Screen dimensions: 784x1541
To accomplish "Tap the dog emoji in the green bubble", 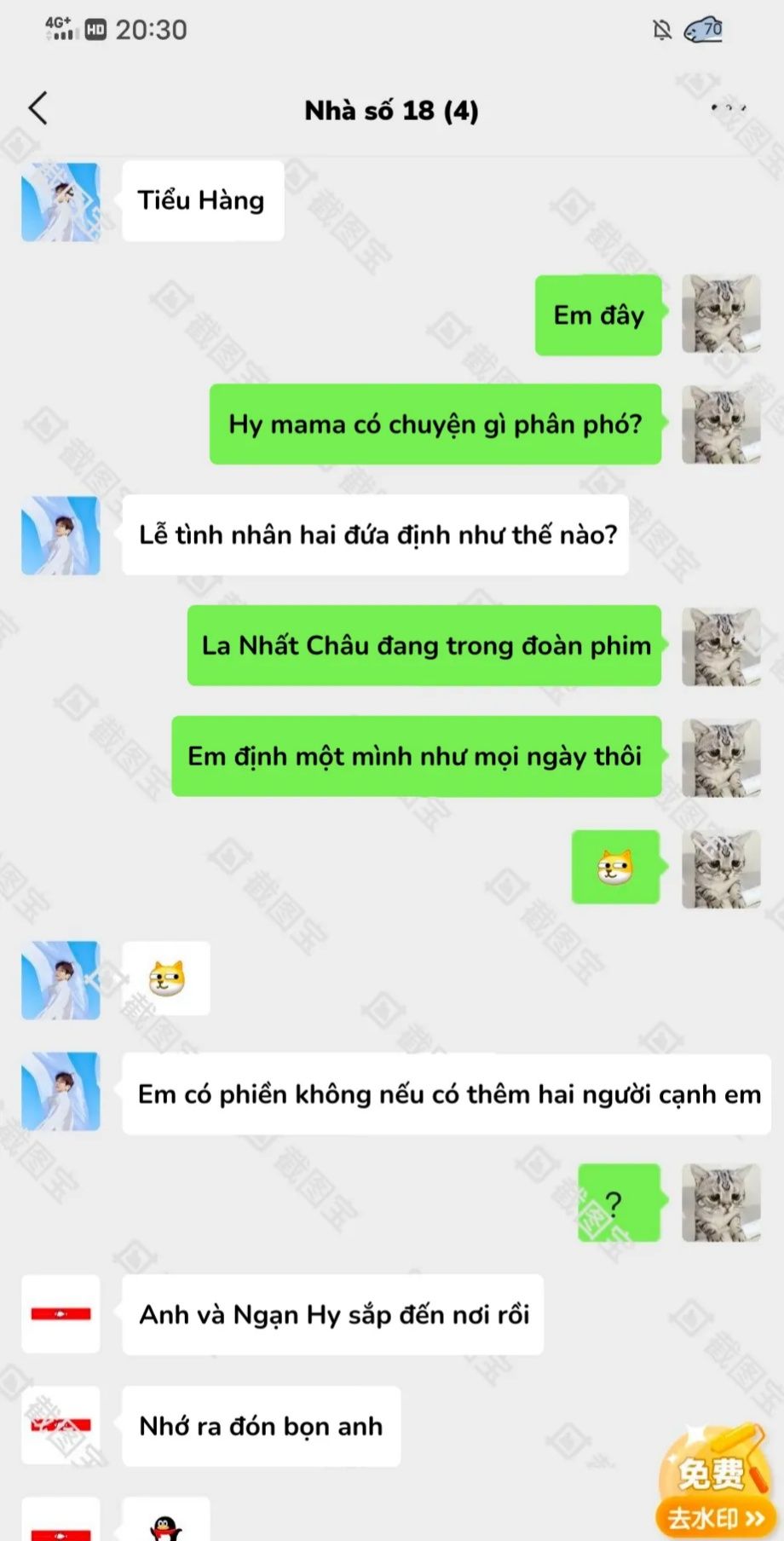I will click(615, 867).
